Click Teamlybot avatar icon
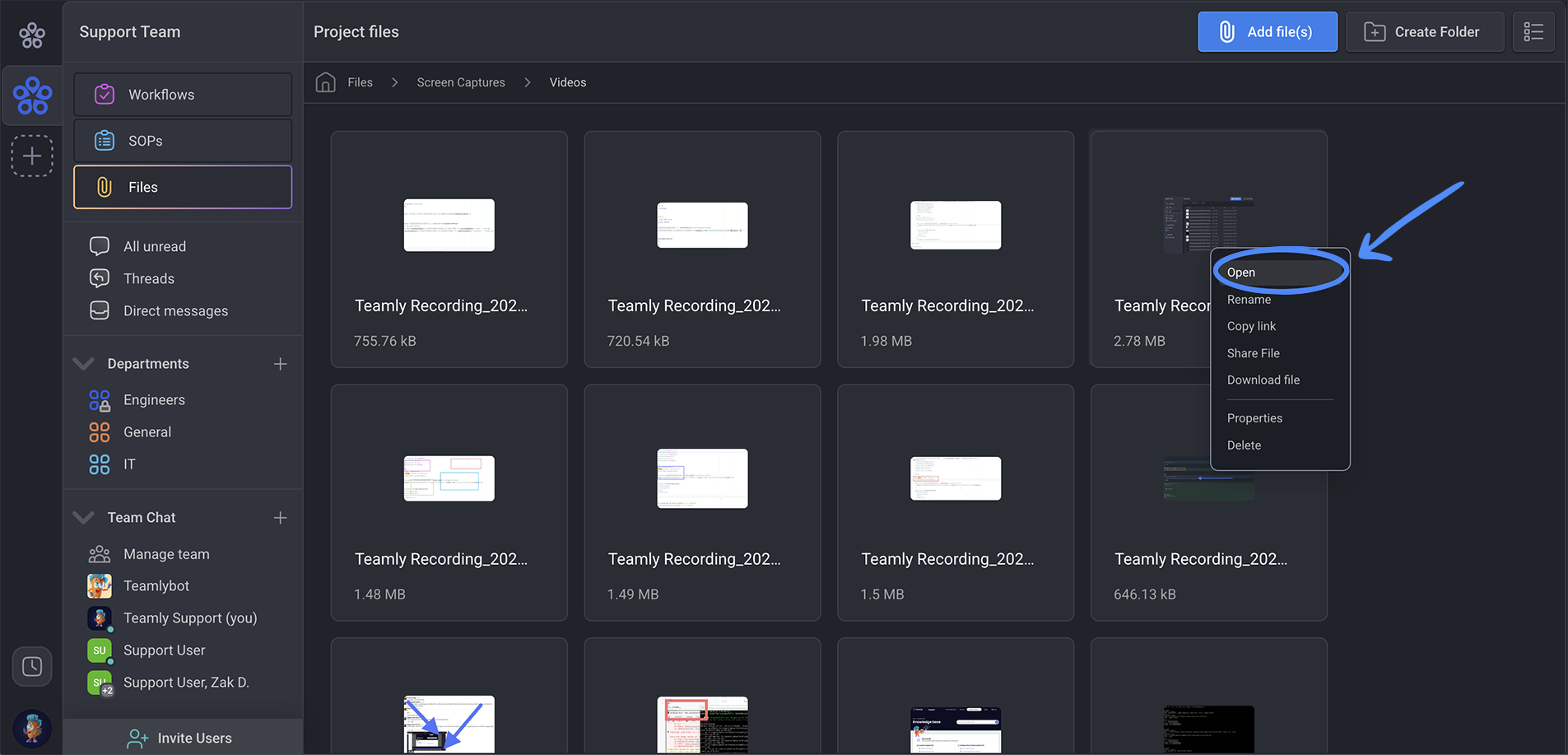The height and width of the screenshot is (755, 1568). pos(100,585)
